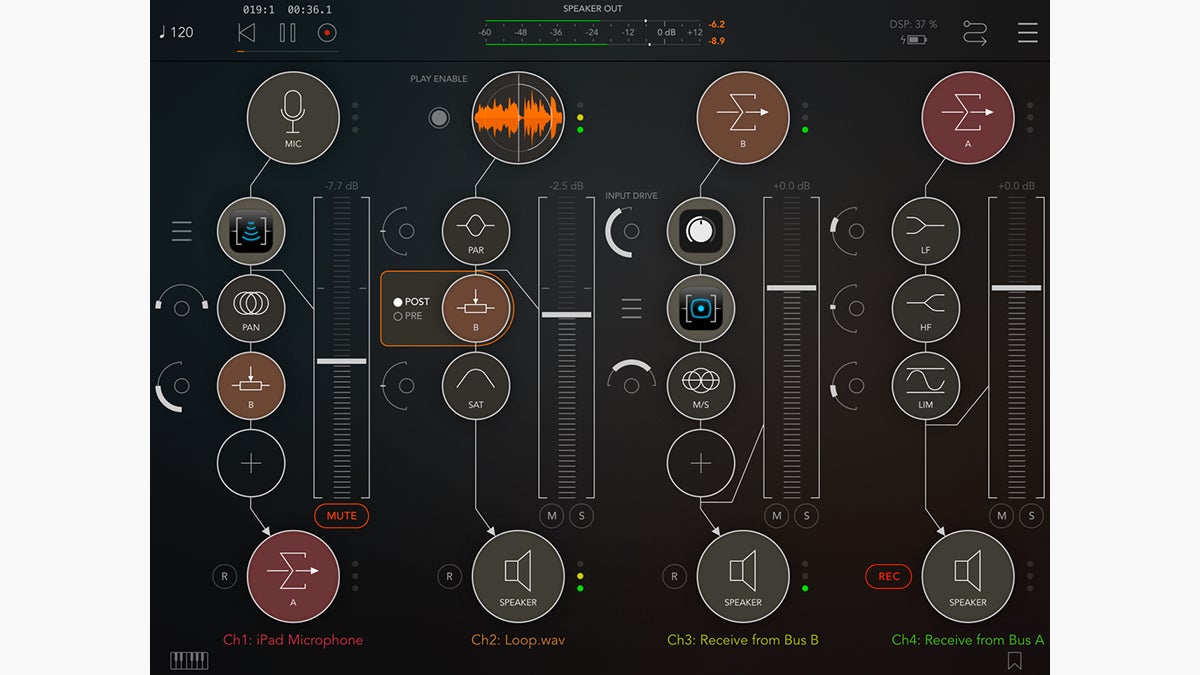Open the LIM limiter node on channel 4
1200x675 pixels.
(x=926, y=385)
